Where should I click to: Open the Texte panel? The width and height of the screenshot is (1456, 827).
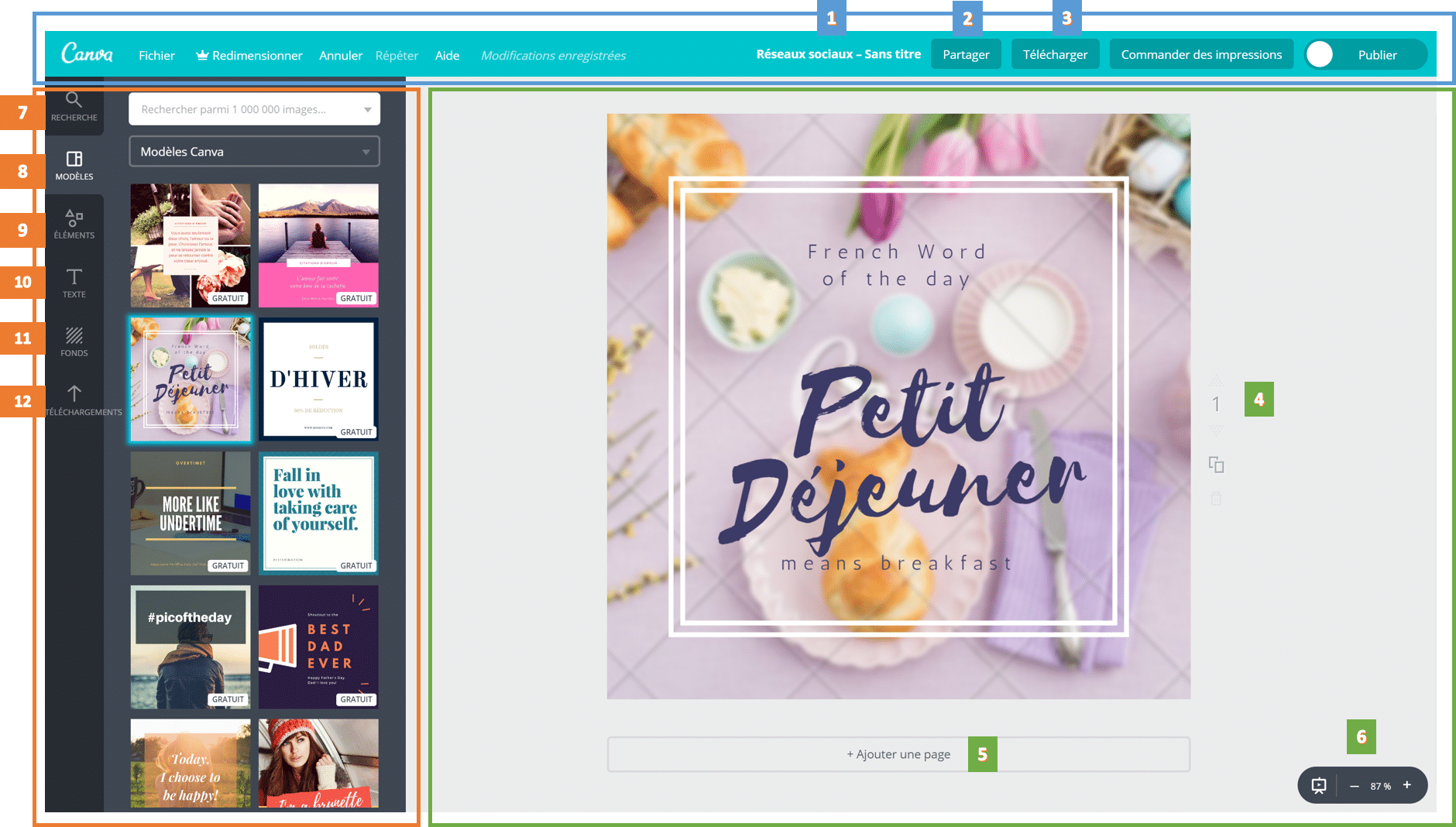click(x=74, y=283)
